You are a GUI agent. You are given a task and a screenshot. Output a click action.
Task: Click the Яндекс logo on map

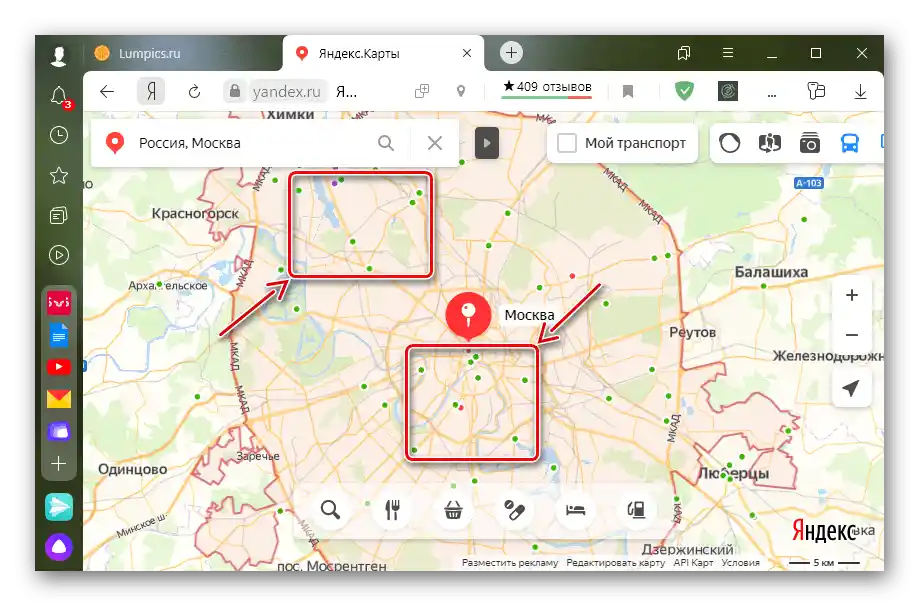point(824,531)
